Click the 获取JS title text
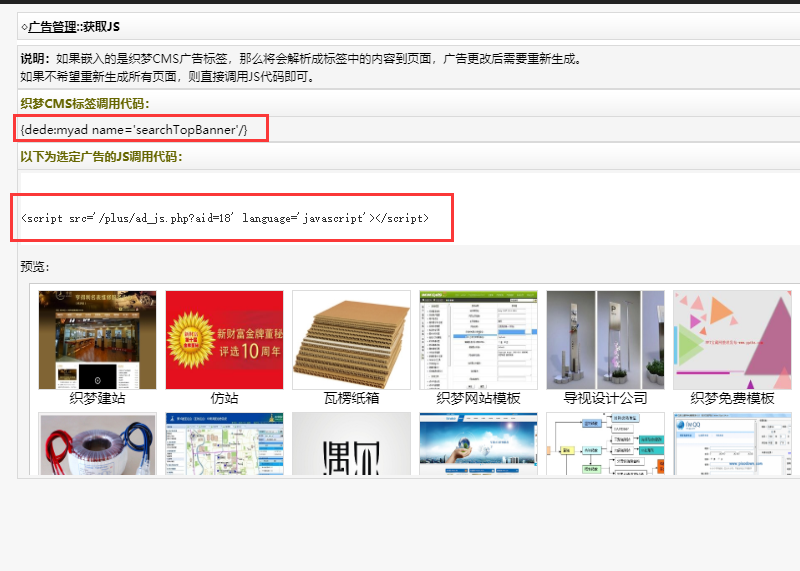 click(x=102, y=27)
